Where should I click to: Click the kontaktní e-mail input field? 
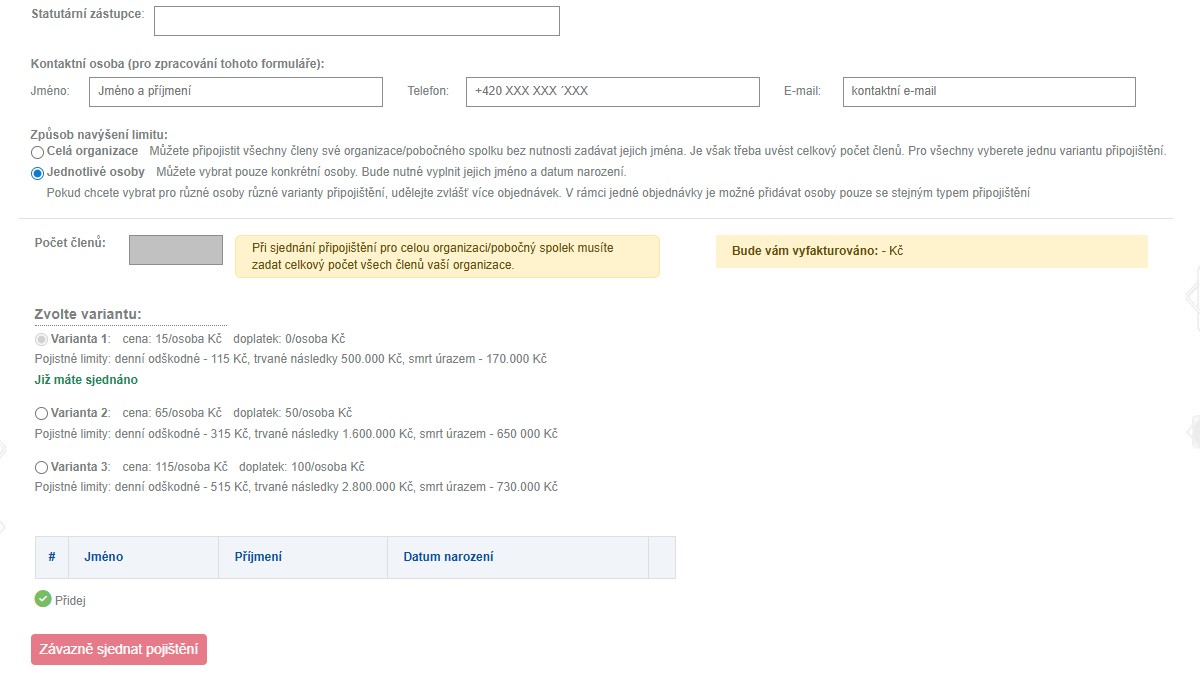pyautogui.click(x=989, y=92)
